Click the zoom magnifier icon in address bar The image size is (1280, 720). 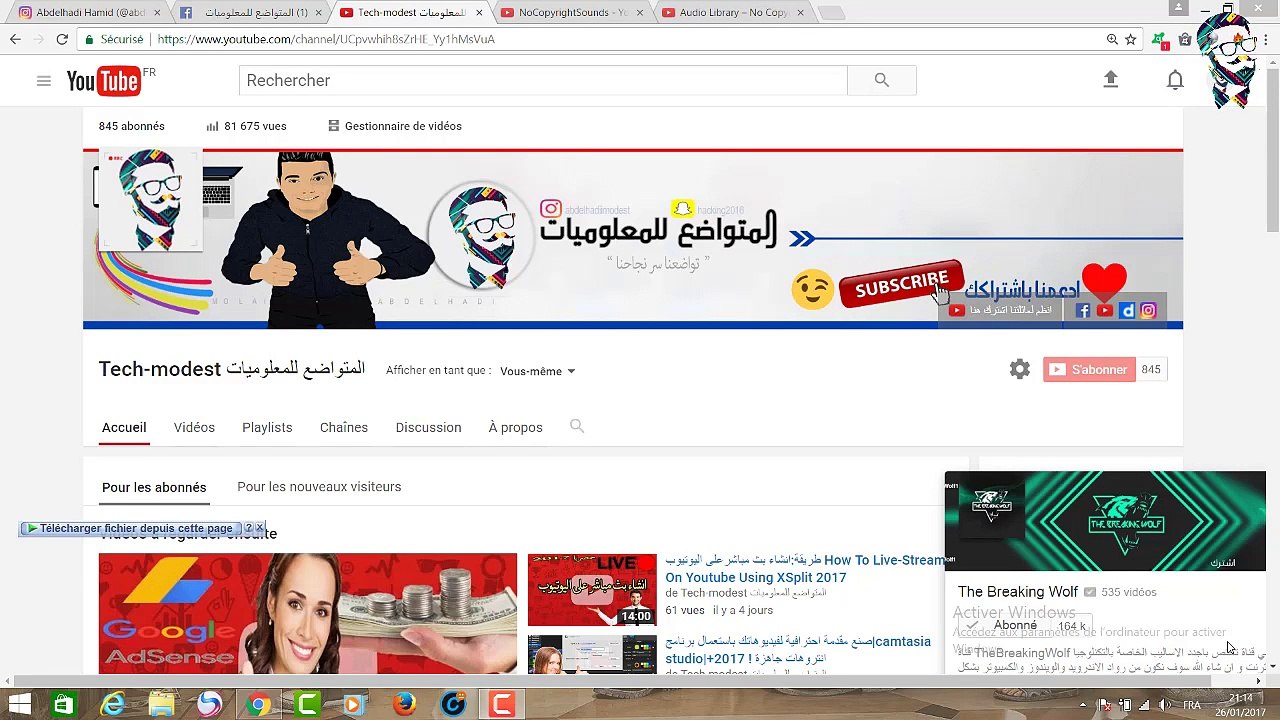click(x=1112, y=39)
